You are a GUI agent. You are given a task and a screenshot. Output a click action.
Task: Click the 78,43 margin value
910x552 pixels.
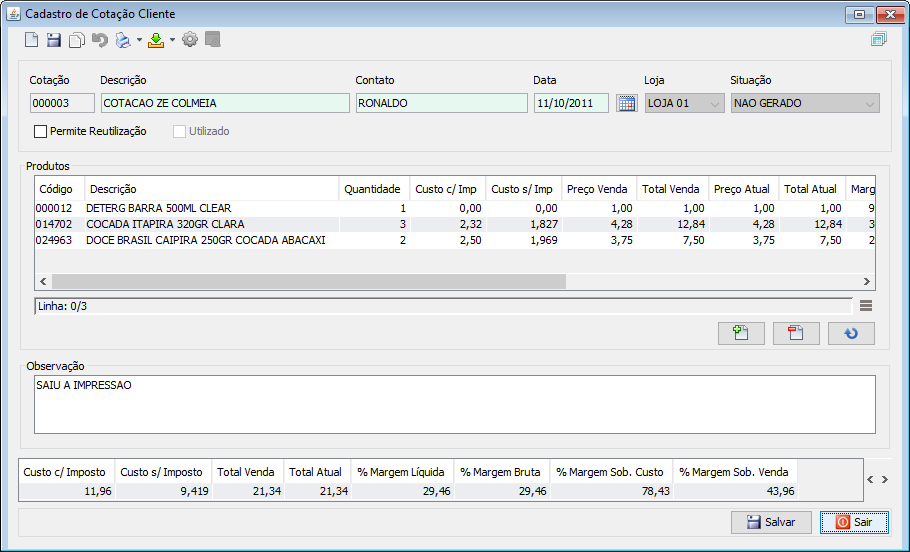click(x=656, y=492)
